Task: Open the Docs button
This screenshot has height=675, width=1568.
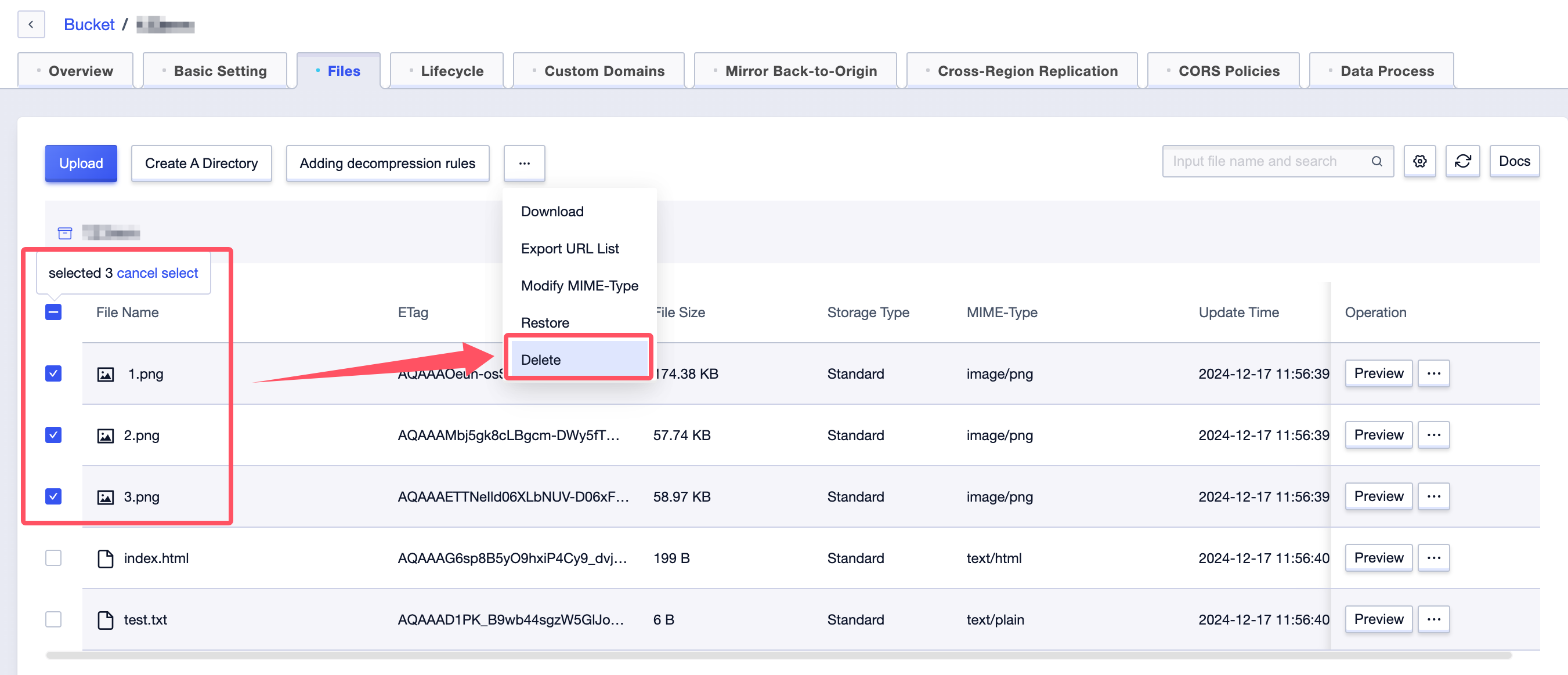Action: click(x=1515, y=161)
